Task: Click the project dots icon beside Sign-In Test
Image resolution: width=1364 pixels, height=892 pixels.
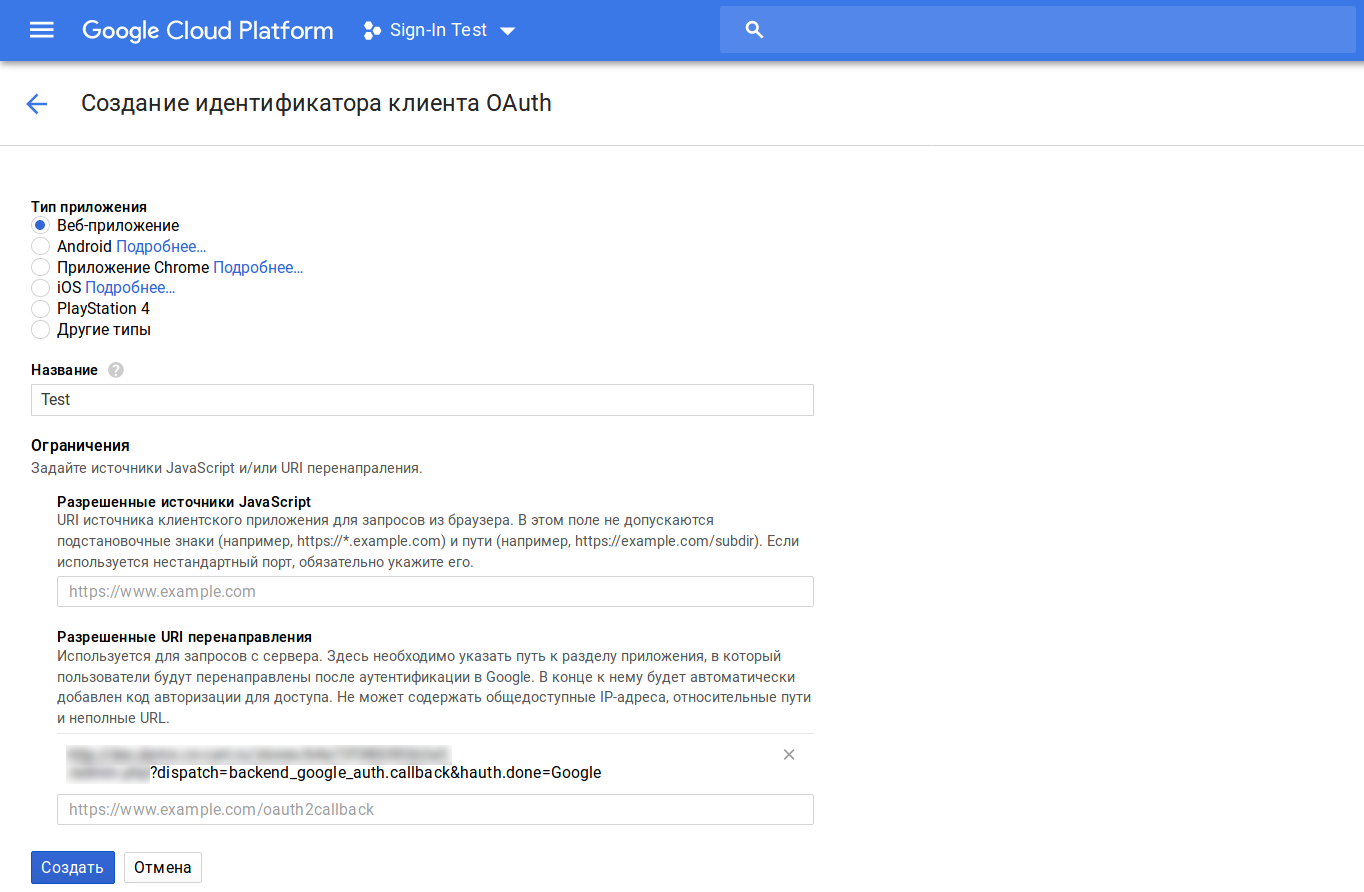Action: coord(372,30)
